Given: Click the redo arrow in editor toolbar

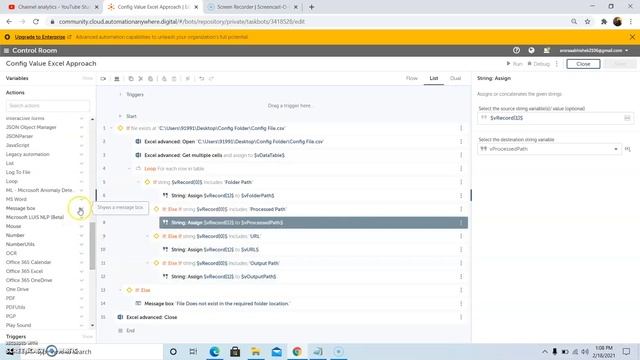Looking at the screenshot, I should click(x=211, y=78).
